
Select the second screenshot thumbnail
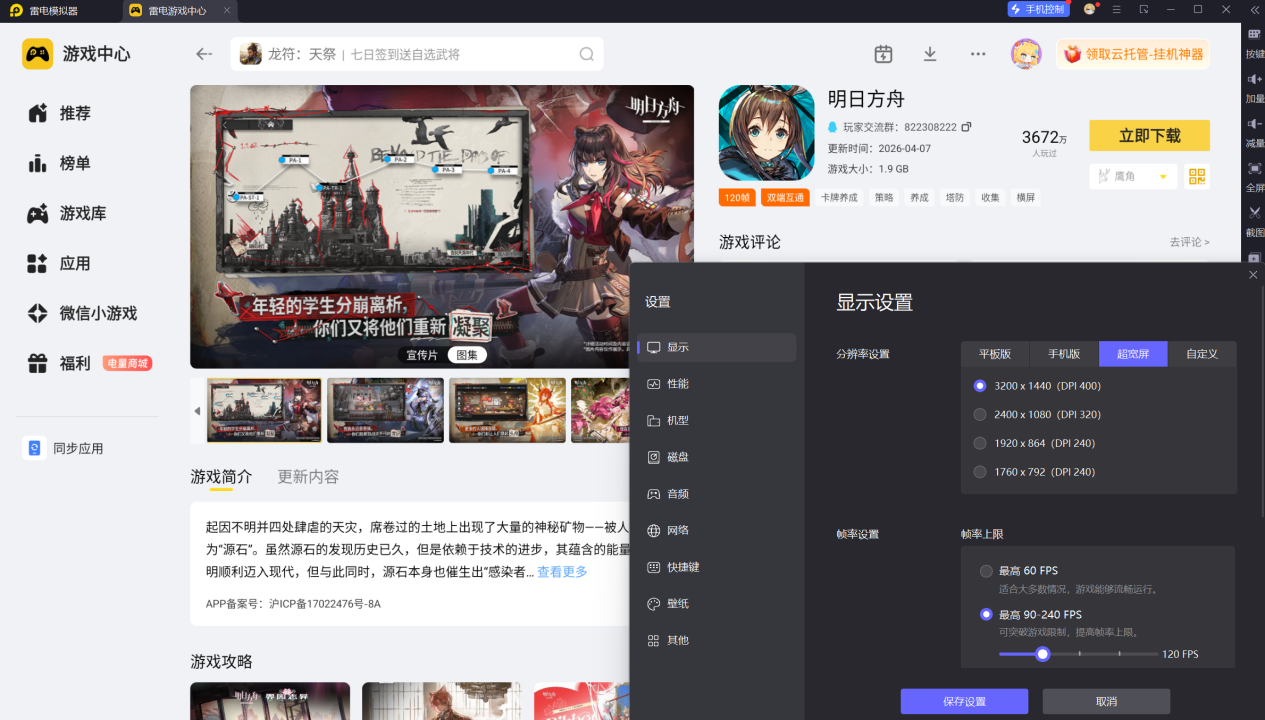(x=385, y=410)
